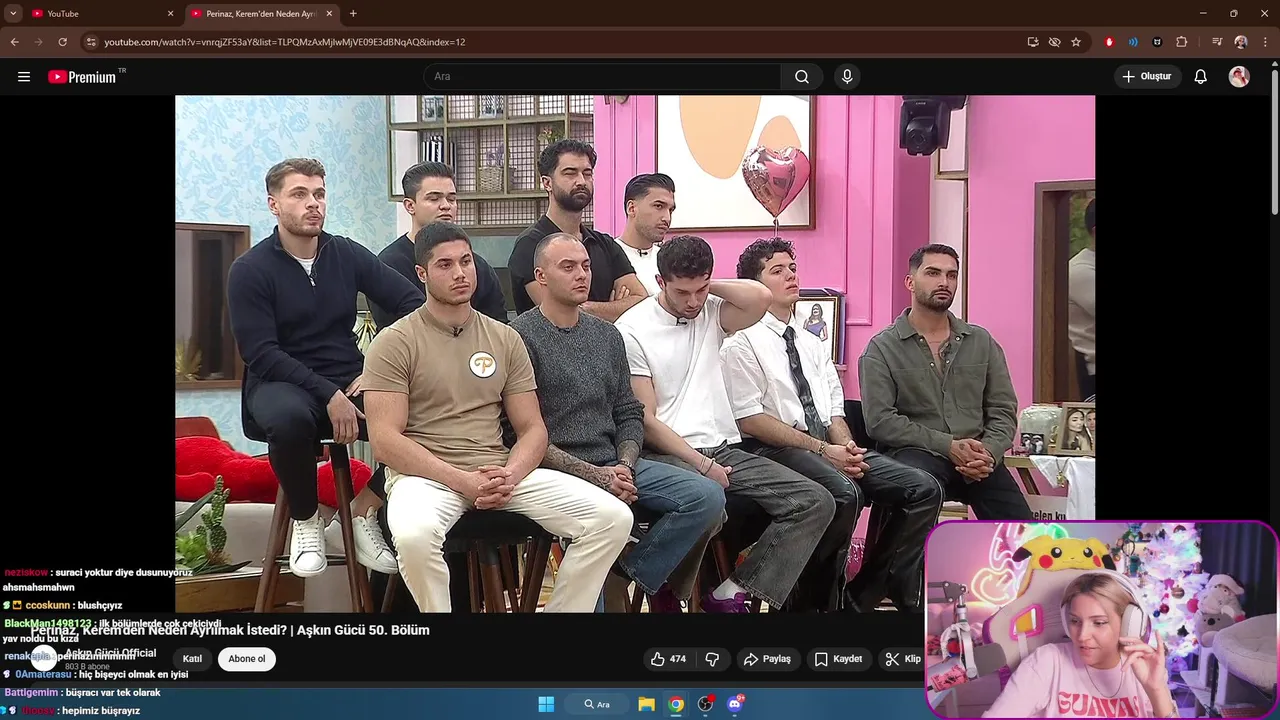Dislike the video with thumbs down
This screenshot has width=1280, height=720.
click(x=712, y=659)
